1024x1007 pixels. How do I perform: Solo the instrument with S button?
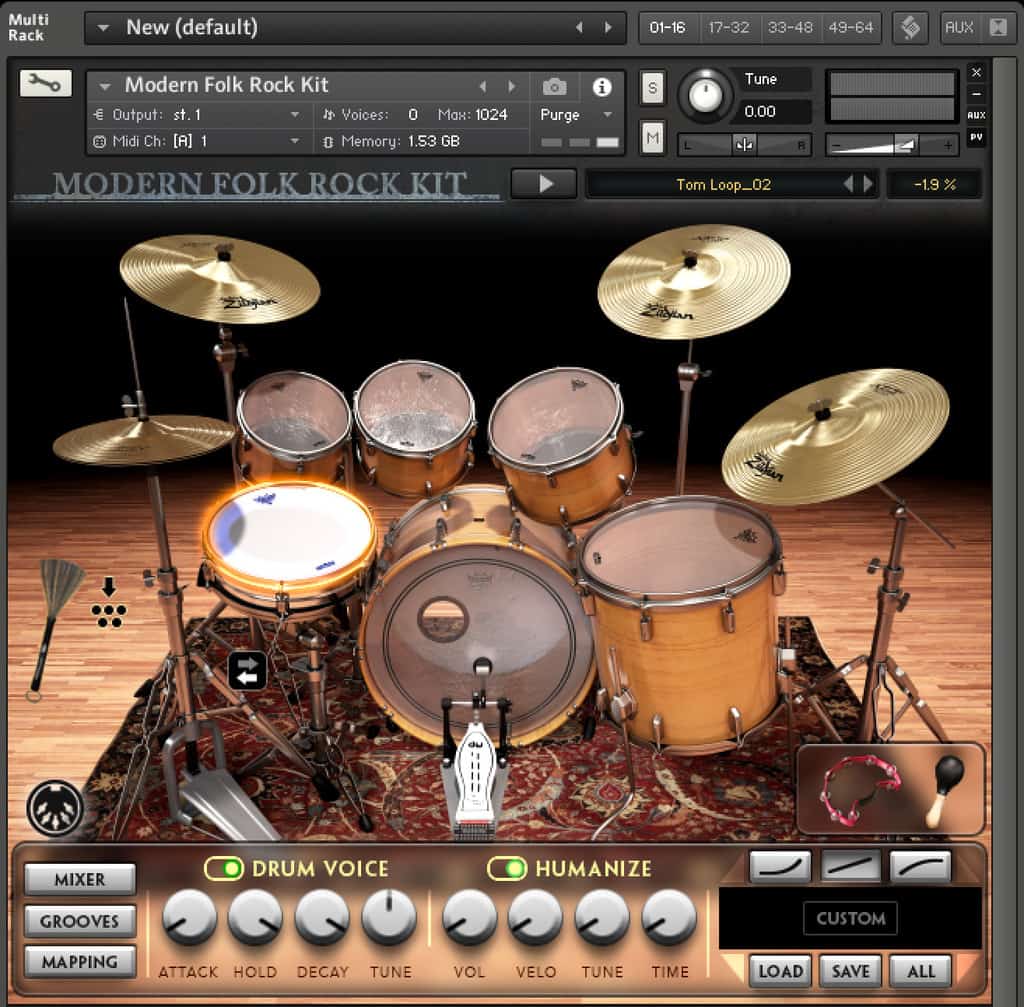[x=652, y=87]
